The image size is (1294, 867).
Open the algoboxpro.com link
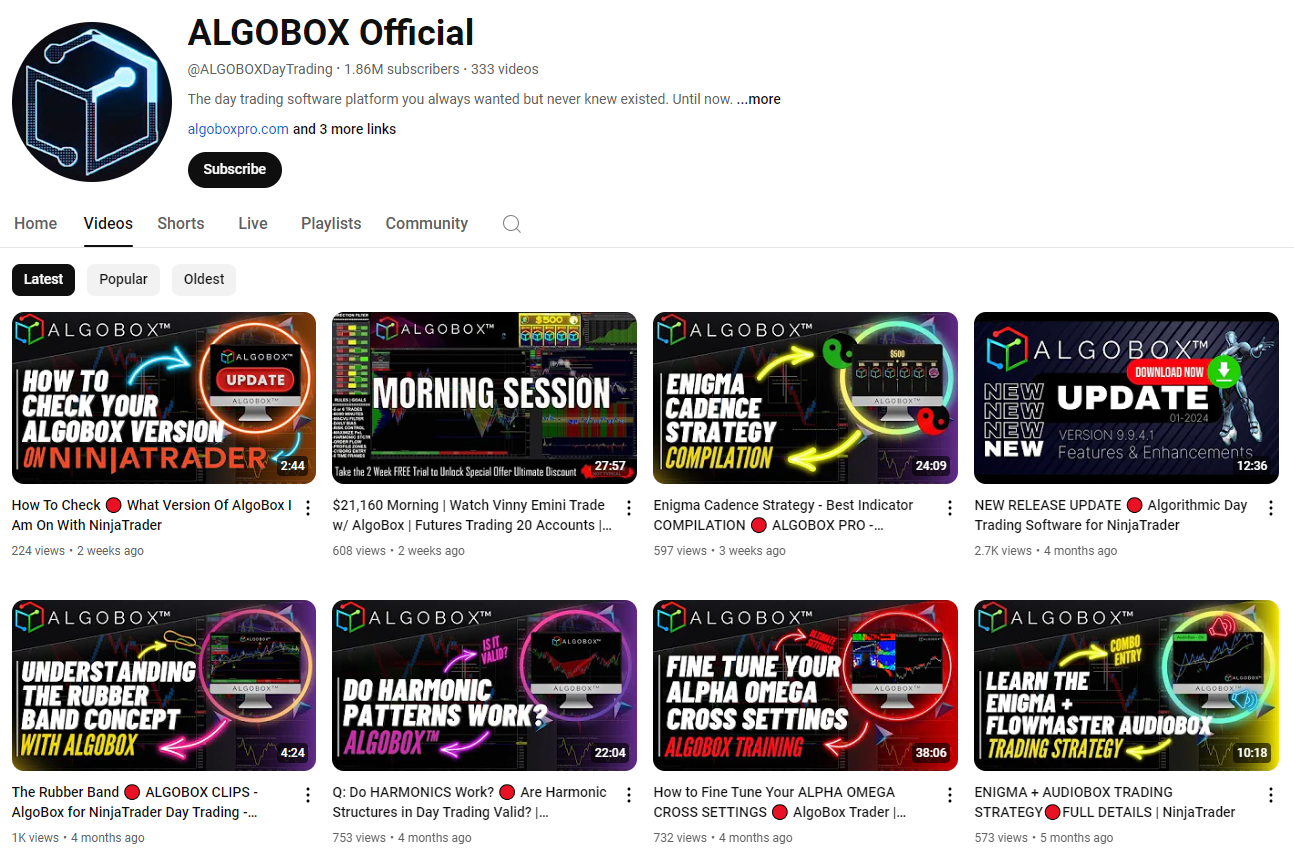(x=238, y=129)
